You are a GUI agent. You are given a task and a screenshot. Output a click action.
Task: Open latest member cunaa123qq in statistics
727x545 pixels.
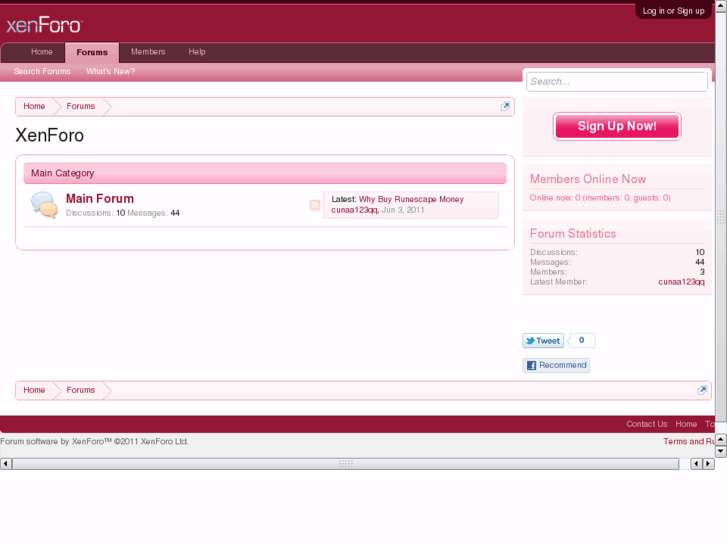[x=681, y=282]
